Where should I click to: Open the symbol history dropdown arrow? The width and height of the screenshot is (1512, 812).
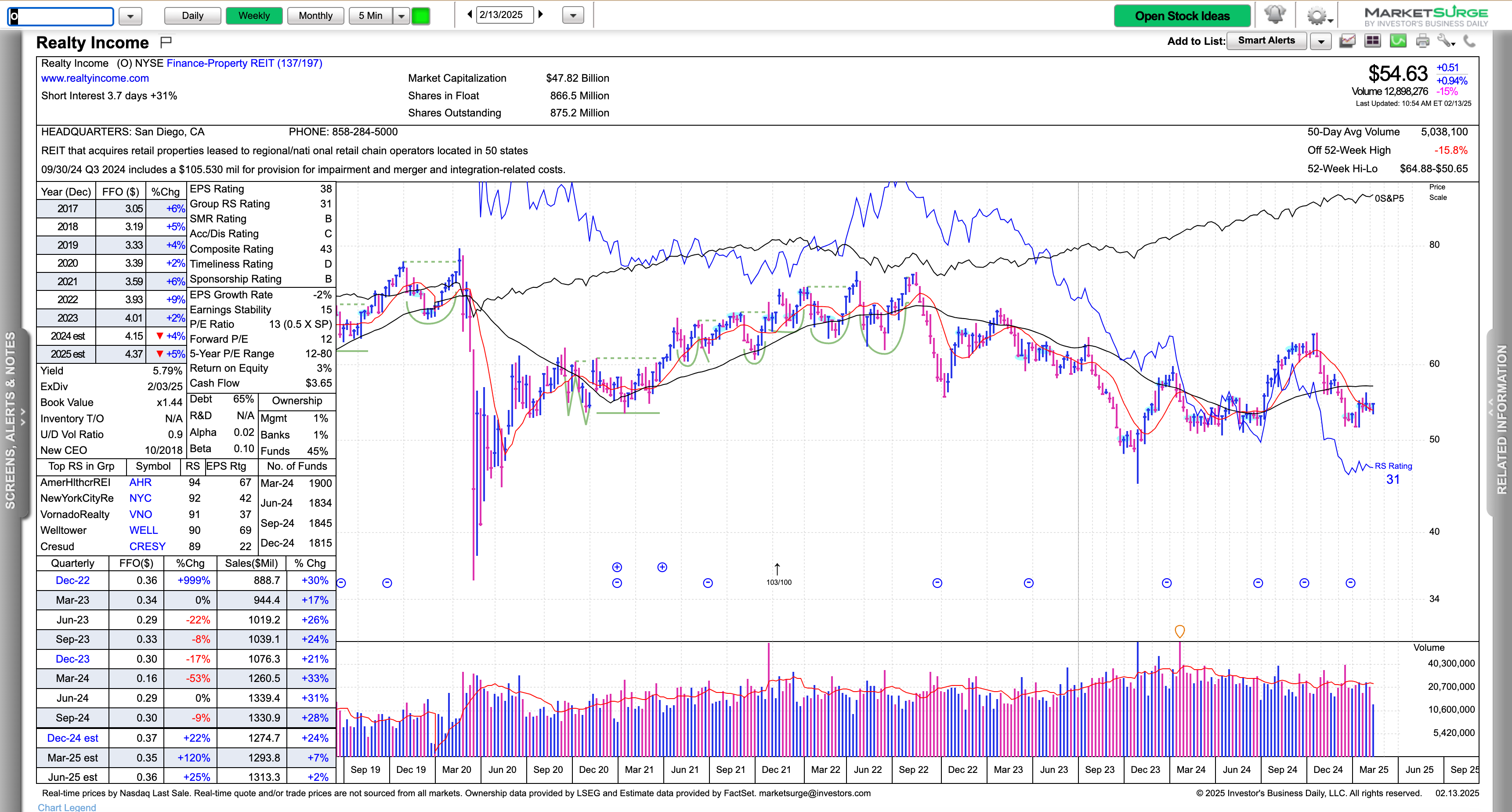(130, 16)
